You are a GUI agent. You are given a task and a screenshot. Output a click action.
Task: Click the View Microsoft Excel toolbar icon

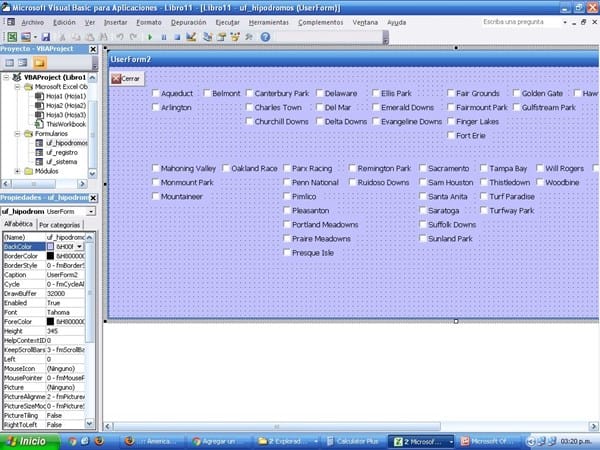12,37
